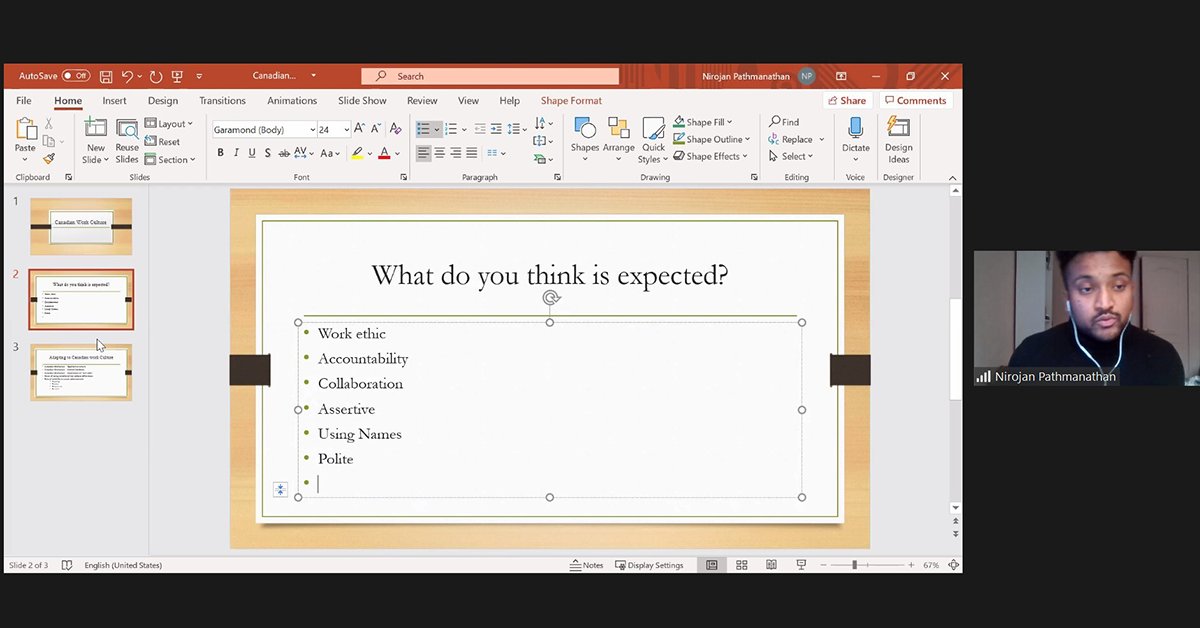Justify the text

472,153
